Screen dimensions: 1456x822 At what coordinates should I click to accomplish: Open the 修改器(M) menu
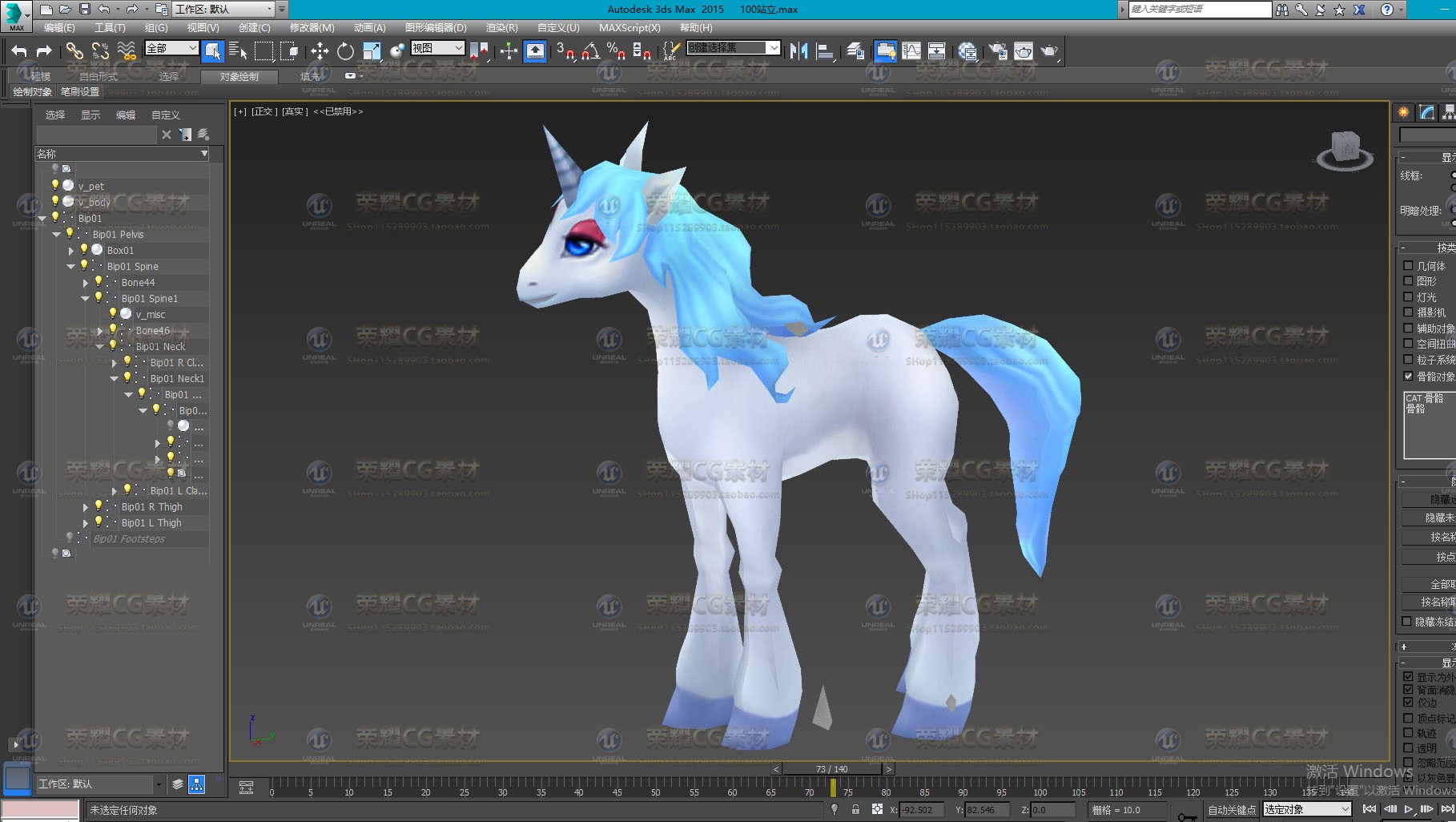point(312,27)
